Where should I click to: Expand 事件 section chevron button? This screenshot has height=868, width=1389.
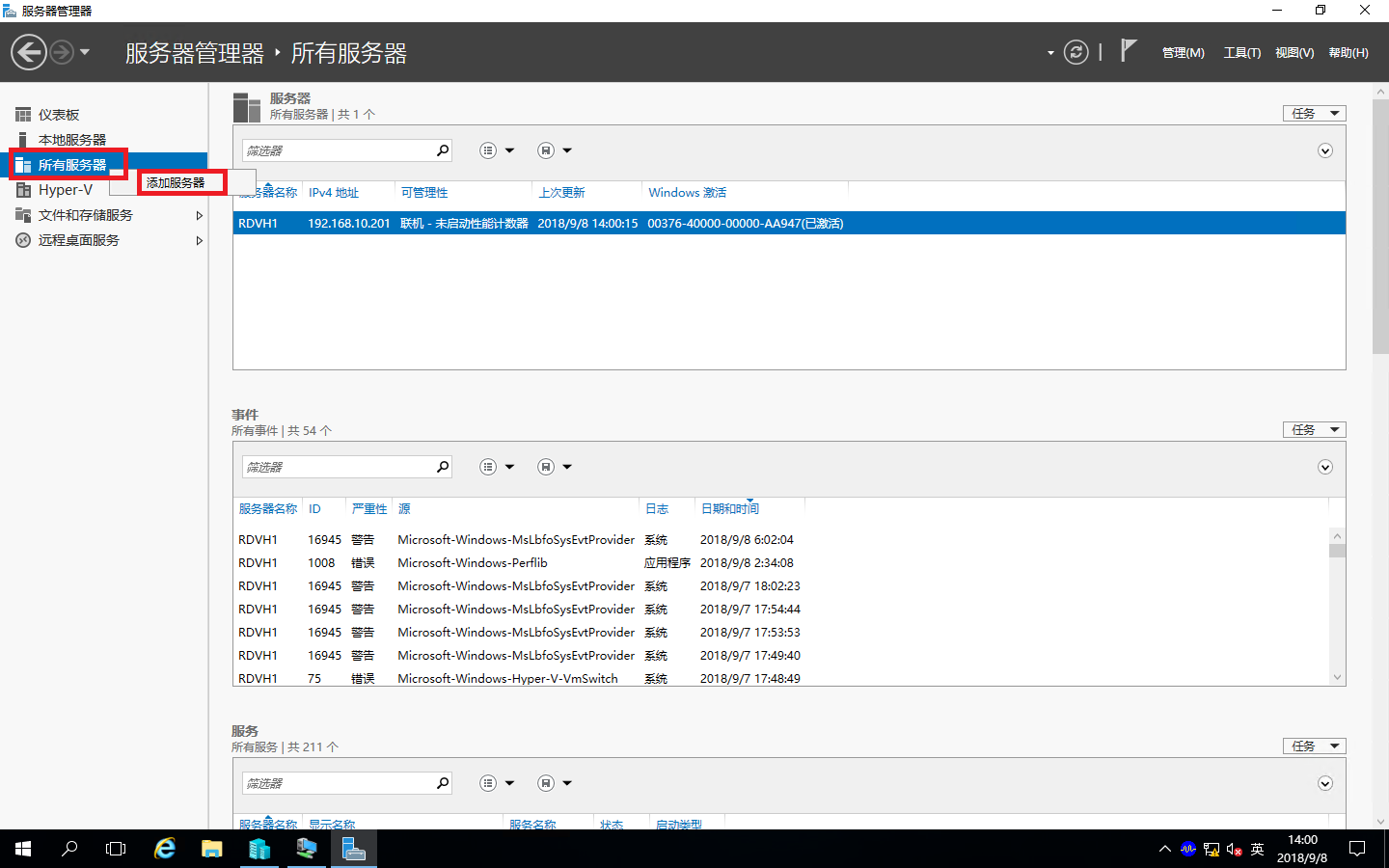(1325, 467)
